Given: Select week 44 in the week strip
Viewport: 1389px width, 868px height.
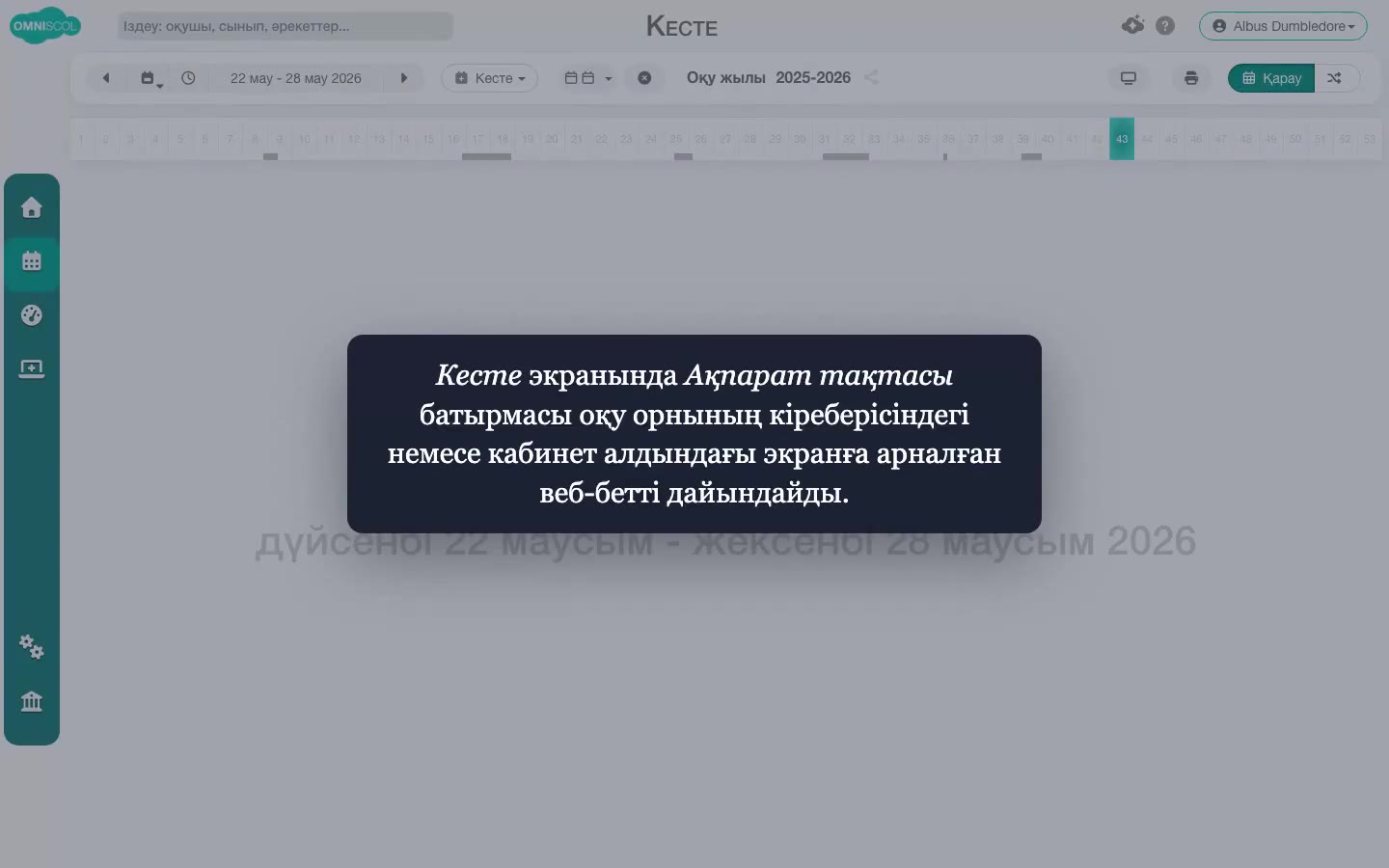Looking at the screenshot, I should click(x=1147, y=139).
